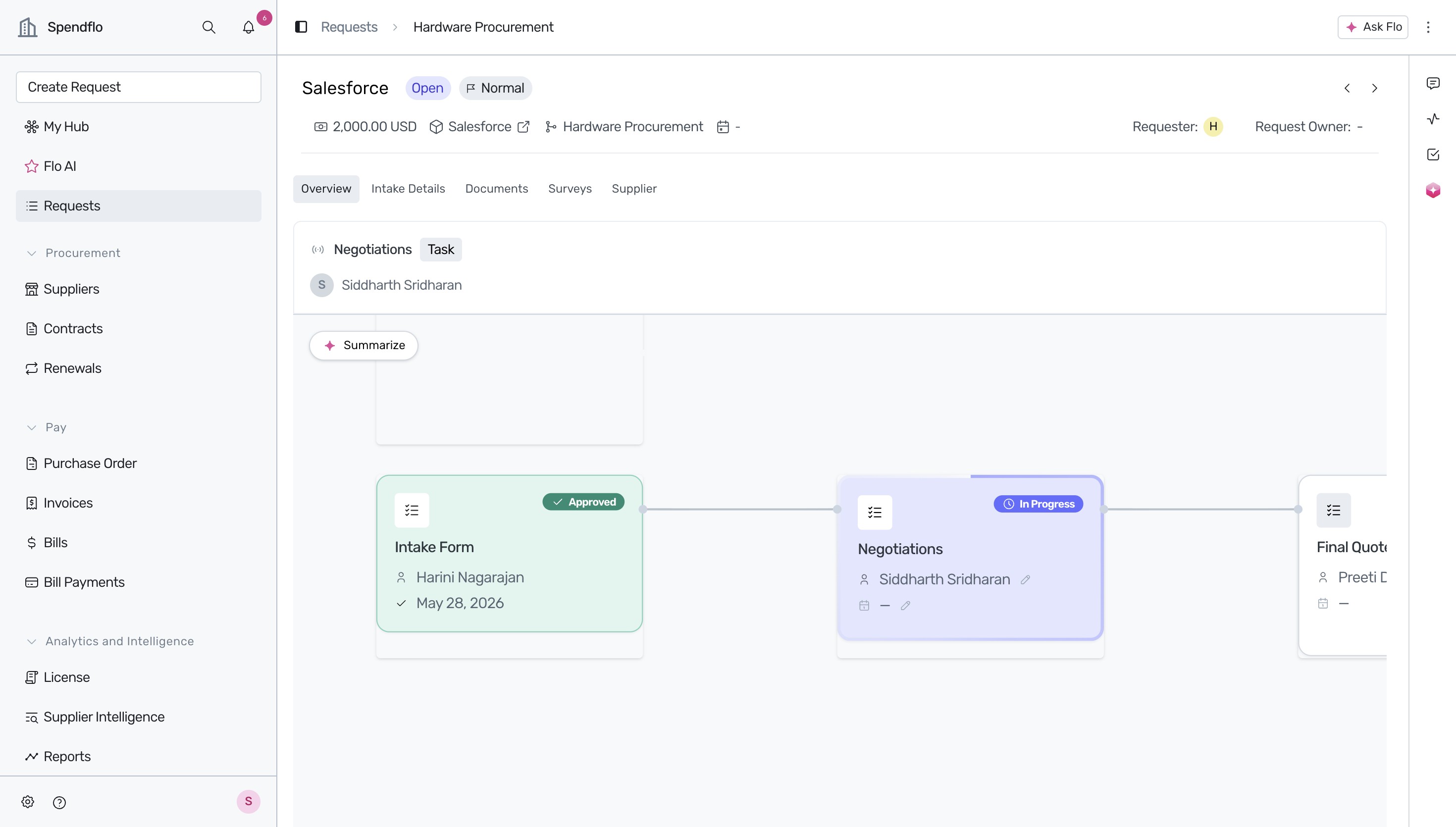The image size is (1456, 827).
Task: Switch to the Overview tab
Action: [326, 189]
